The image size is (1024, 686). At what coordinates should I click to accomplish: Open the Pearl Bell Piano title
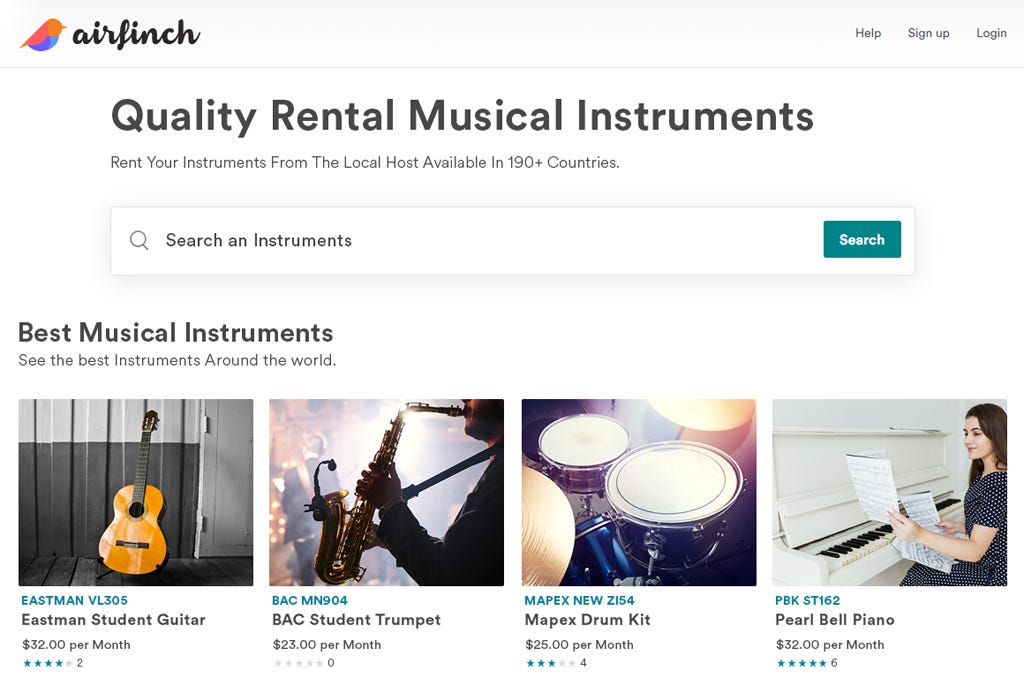pyautogui.click(x=835, y=619)
